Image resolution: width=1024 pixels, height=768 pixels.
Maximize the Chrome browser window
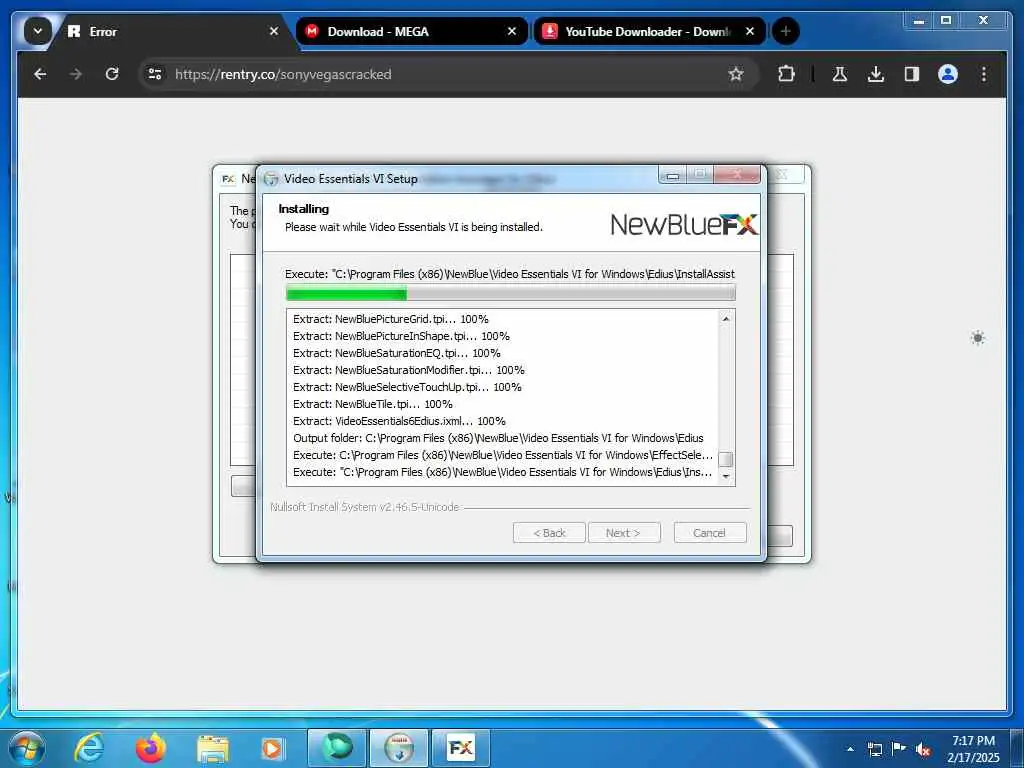click(x=946, y=21)
